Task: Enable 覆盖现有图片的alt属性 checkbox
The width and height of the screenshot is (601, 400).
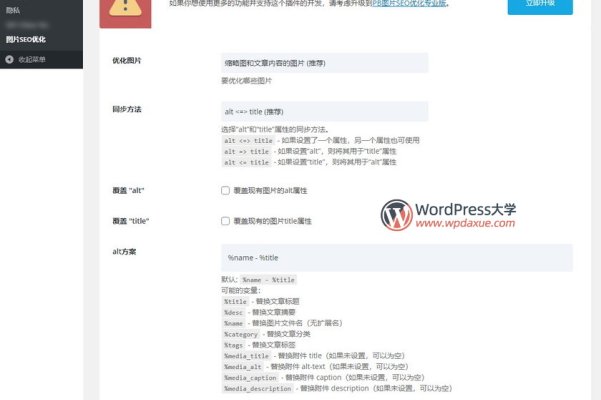Action: point(225,190)
